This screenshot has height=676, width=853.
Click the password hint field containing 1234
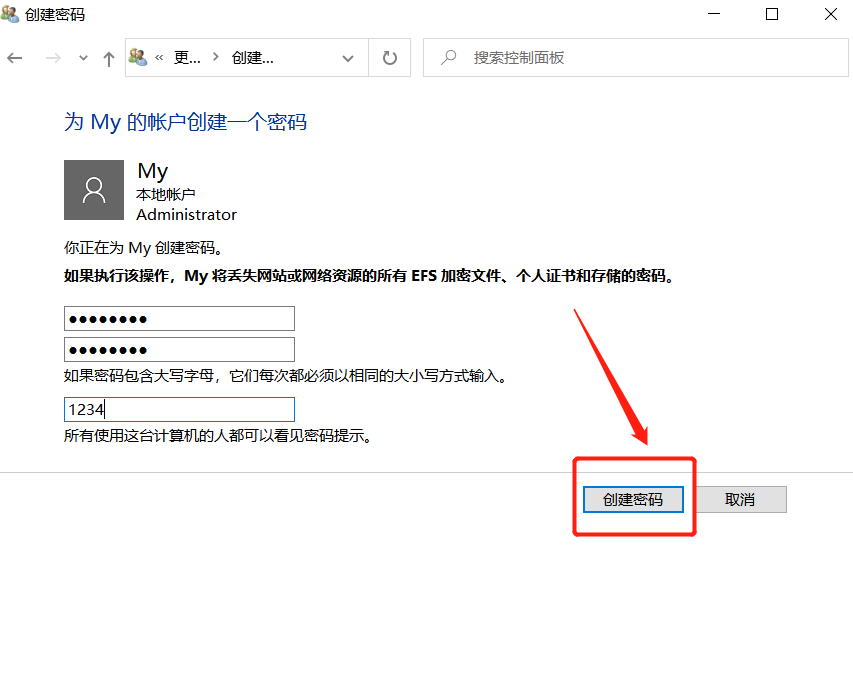click(178, 408)
